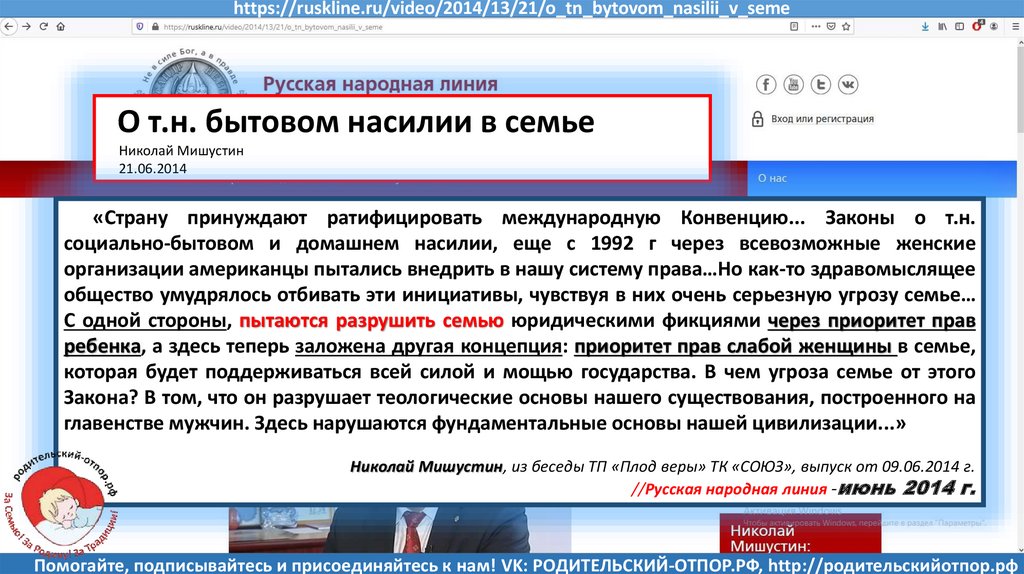Bookmark this page with the star icon
1024x574 pixels.
[846, 27]
